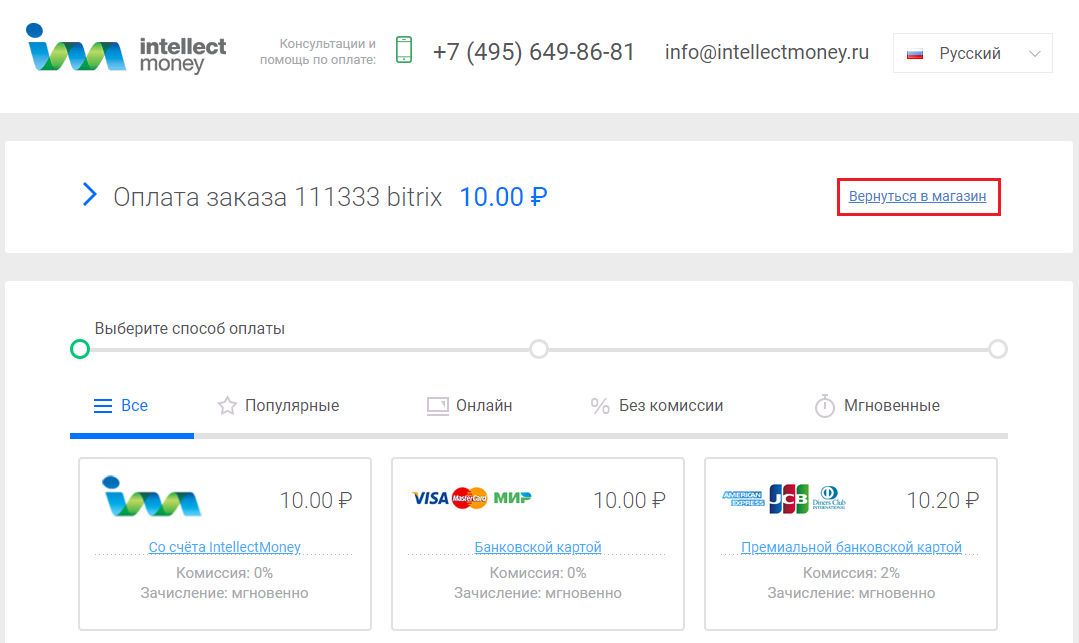Click the percent icon for Без комиссии

pos(600,406)
